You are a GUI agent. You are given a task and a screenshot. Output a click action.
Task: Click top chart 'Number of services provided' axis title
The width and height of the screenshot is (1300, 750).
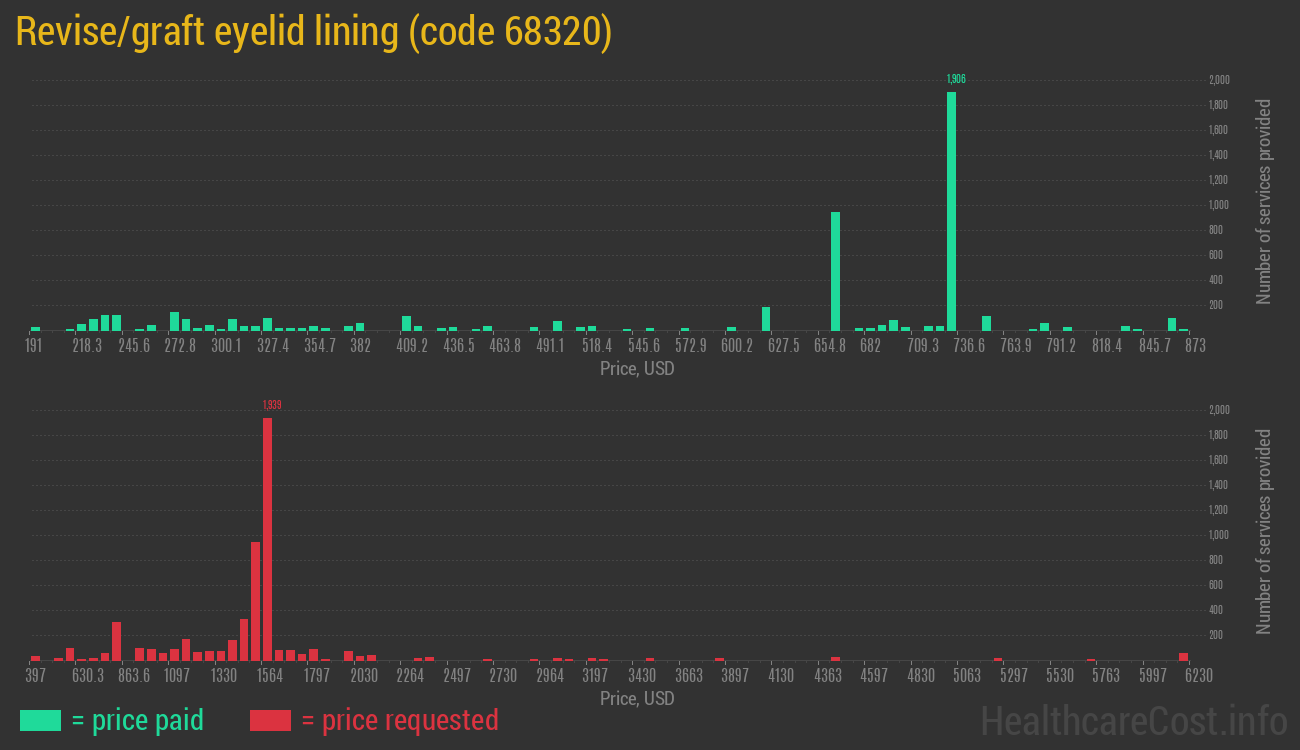click(x=1263, y=202)
